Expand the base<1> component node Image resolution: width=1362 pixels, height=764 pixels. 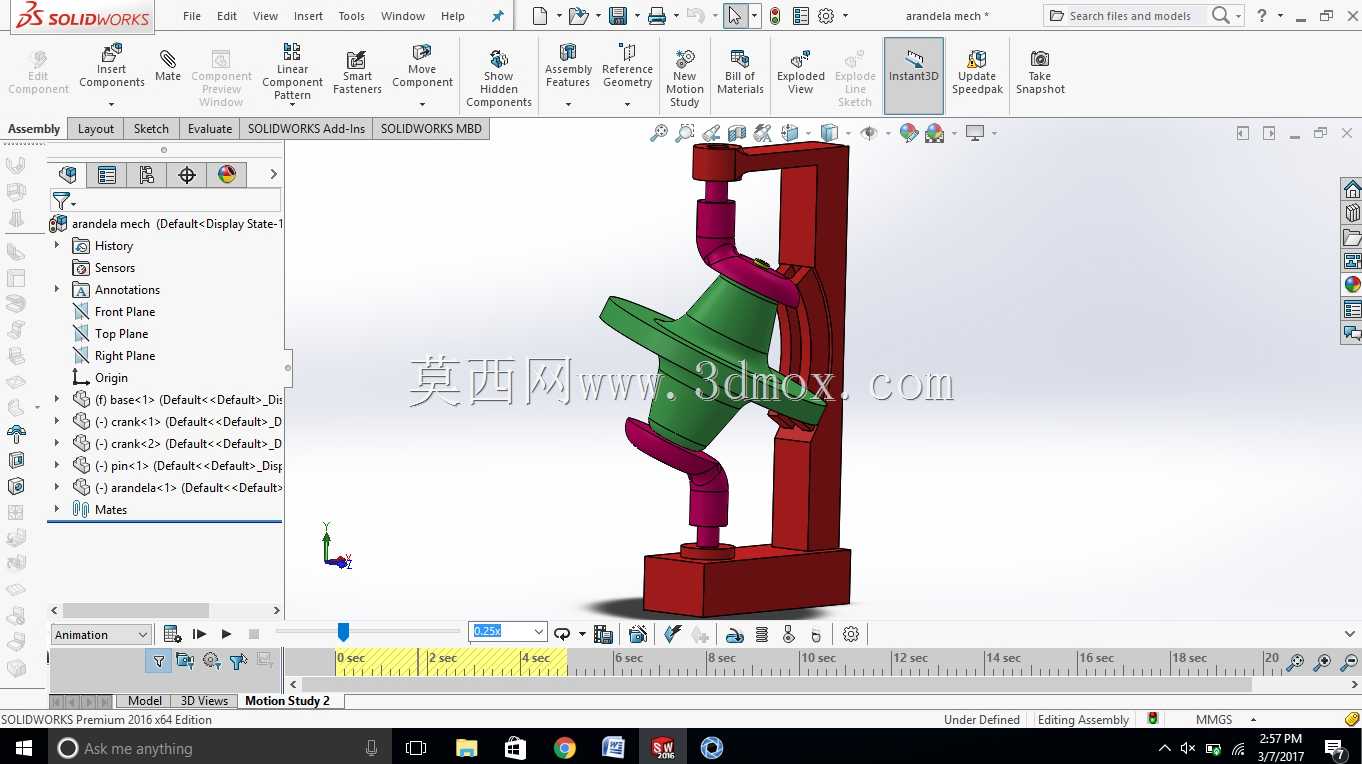click(57, 400)
